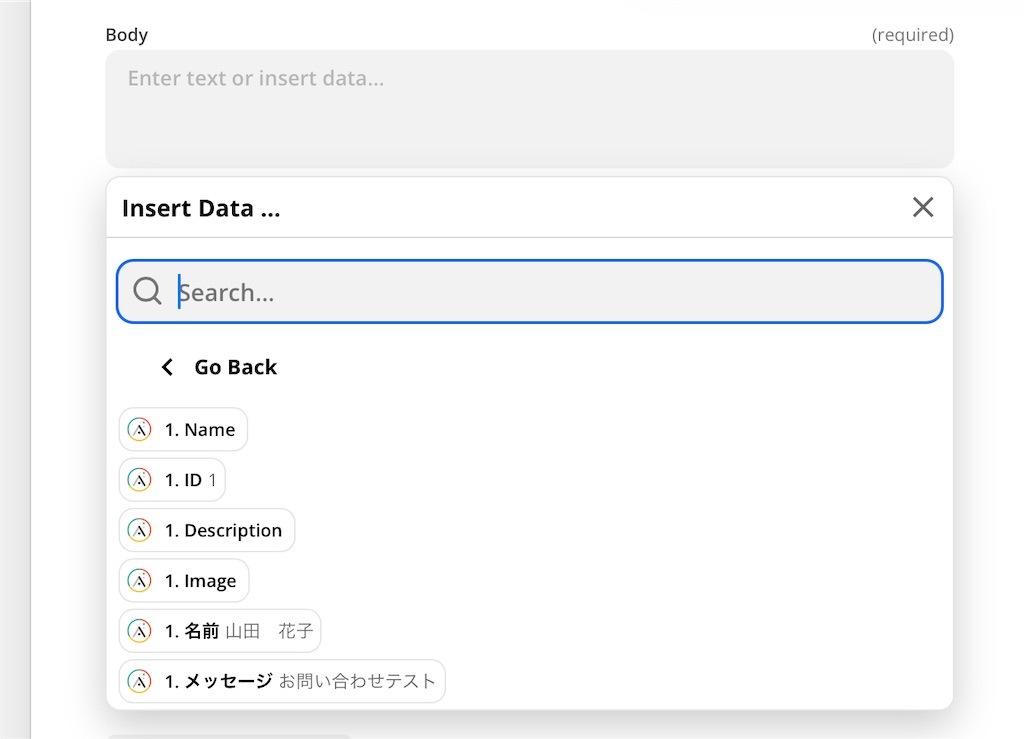Insert the 名前 field with 山田 花子
The height and width of the screenshot is (739, 1024).
(238, 631)
